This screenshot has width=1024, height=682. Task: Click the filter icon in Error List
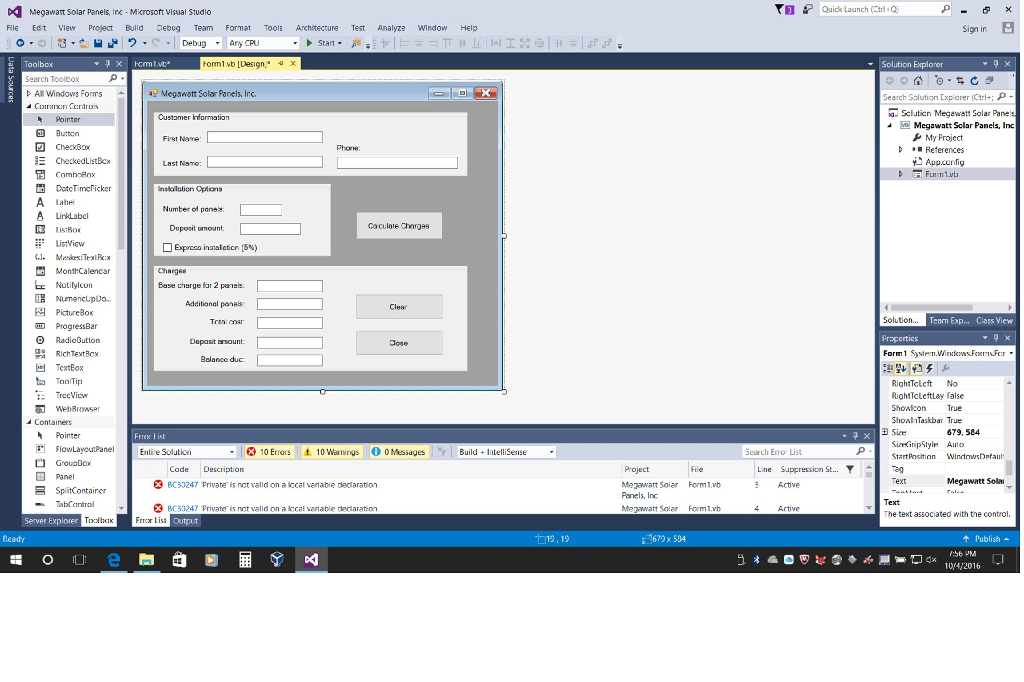[441, 452]
